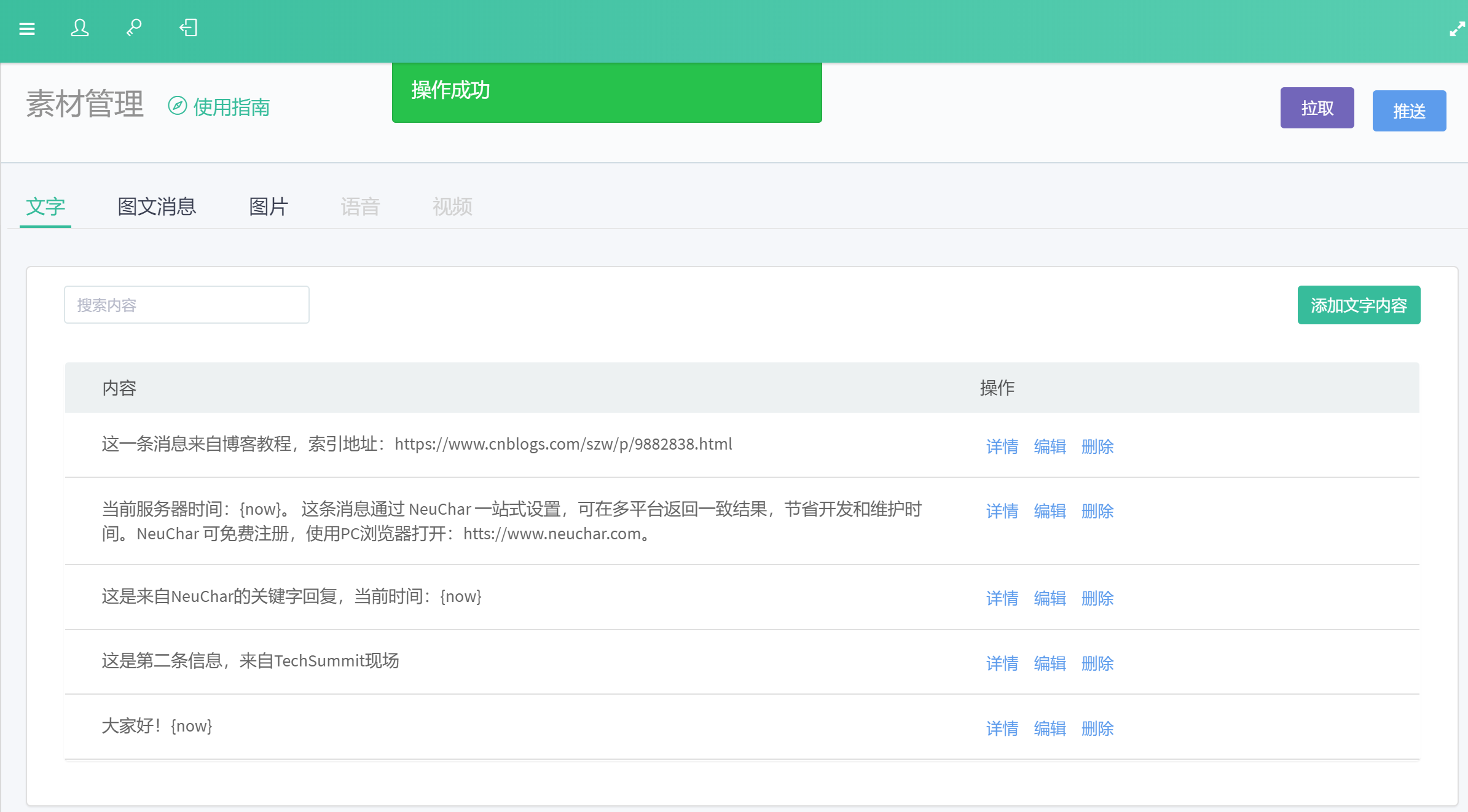Viewport: 1468px width, 812px height.
Task: Click the logout exit icon
Action: 188,28
